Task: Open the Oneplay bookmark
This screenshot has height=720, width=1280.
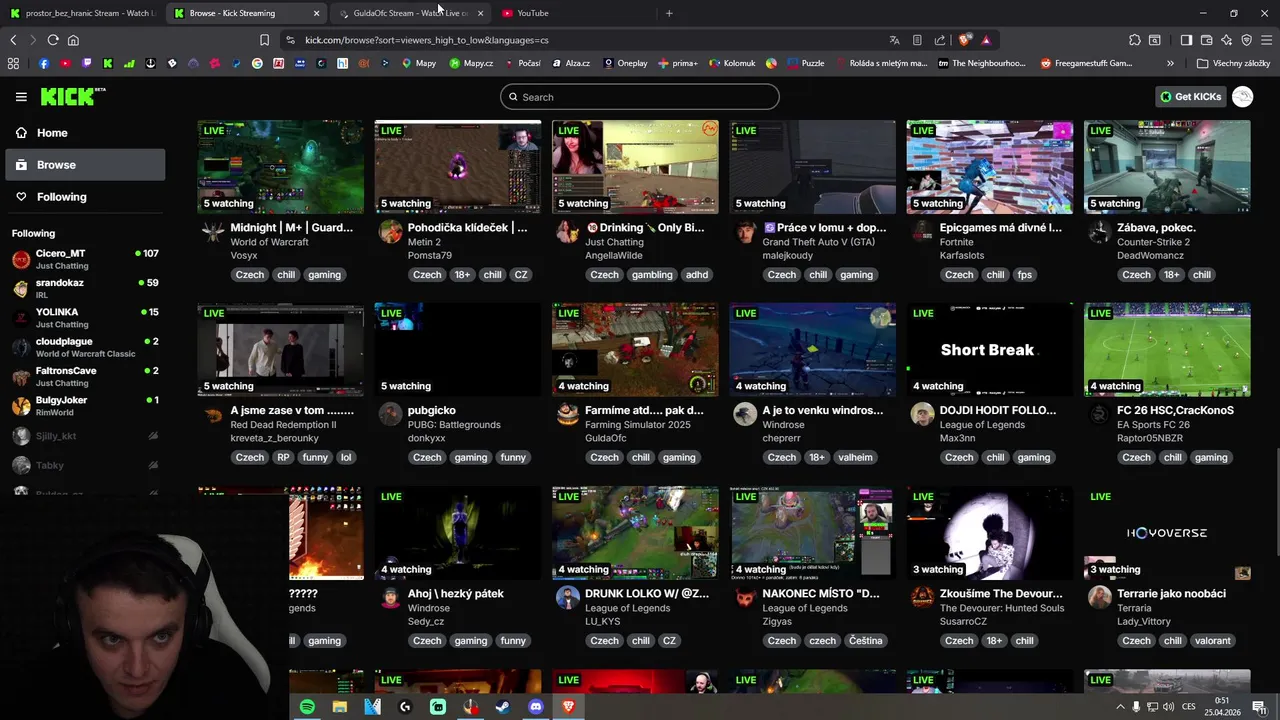Action: click(625, 63)
